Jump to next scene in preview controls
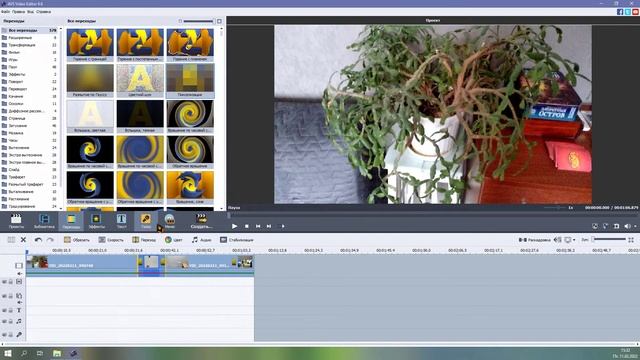The height and width of the screenshot is (360, 640). point(283,226)
